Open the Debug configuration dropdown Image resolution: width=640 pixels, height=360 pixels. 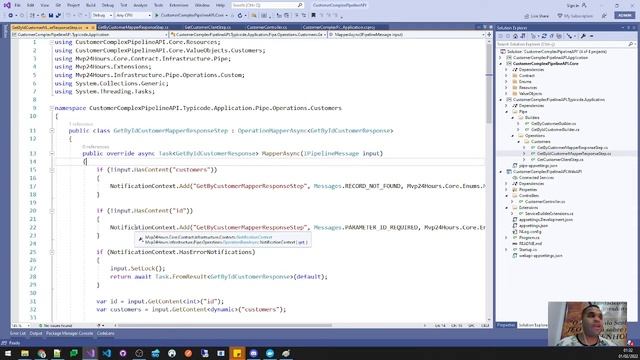click(102, 16)
